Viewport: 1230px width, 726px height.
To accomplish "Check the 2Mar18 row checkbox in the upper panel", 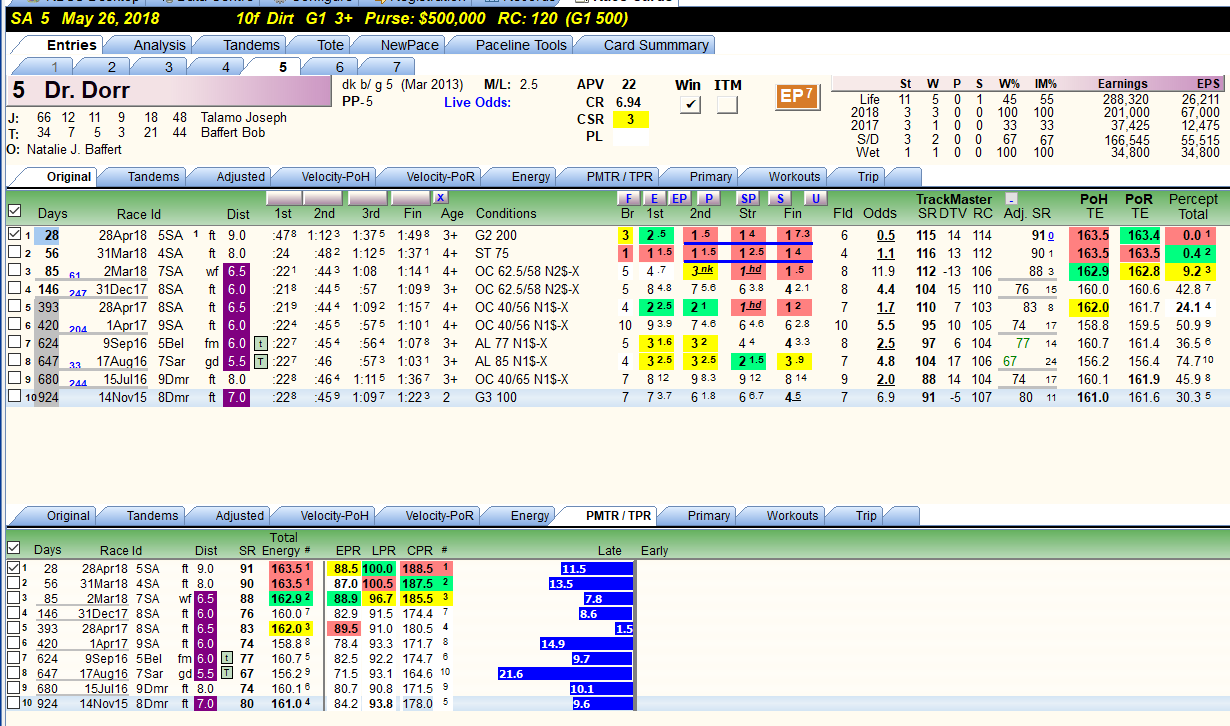I will coord(13,271).
